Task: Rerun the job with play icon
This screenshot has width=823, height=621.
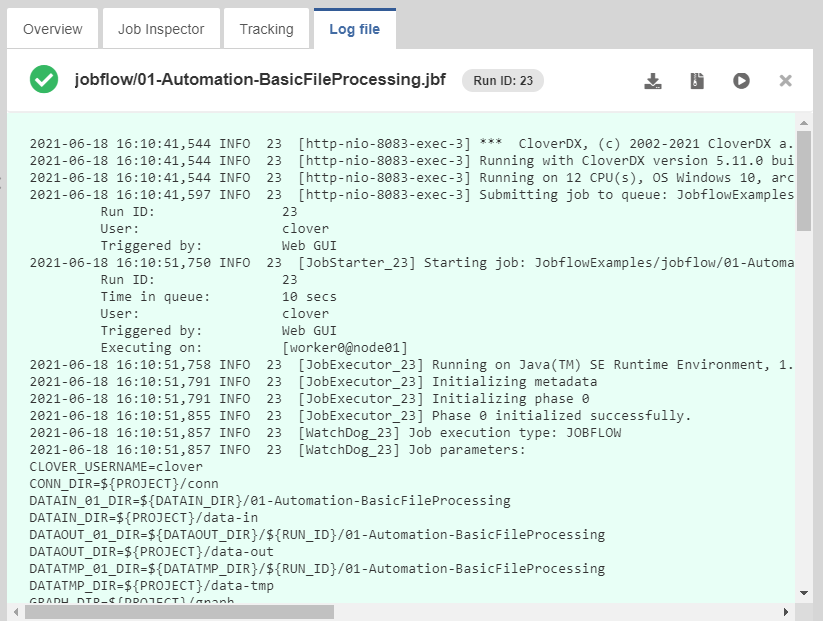Action: coord(741,81)
